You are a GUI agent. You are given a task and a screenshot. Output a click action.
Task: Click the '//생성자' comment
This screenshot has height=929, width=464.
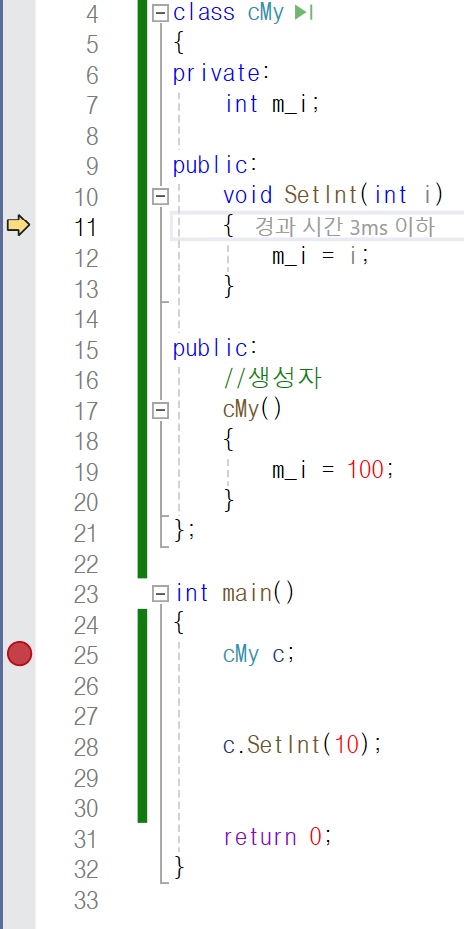(273, 379)
